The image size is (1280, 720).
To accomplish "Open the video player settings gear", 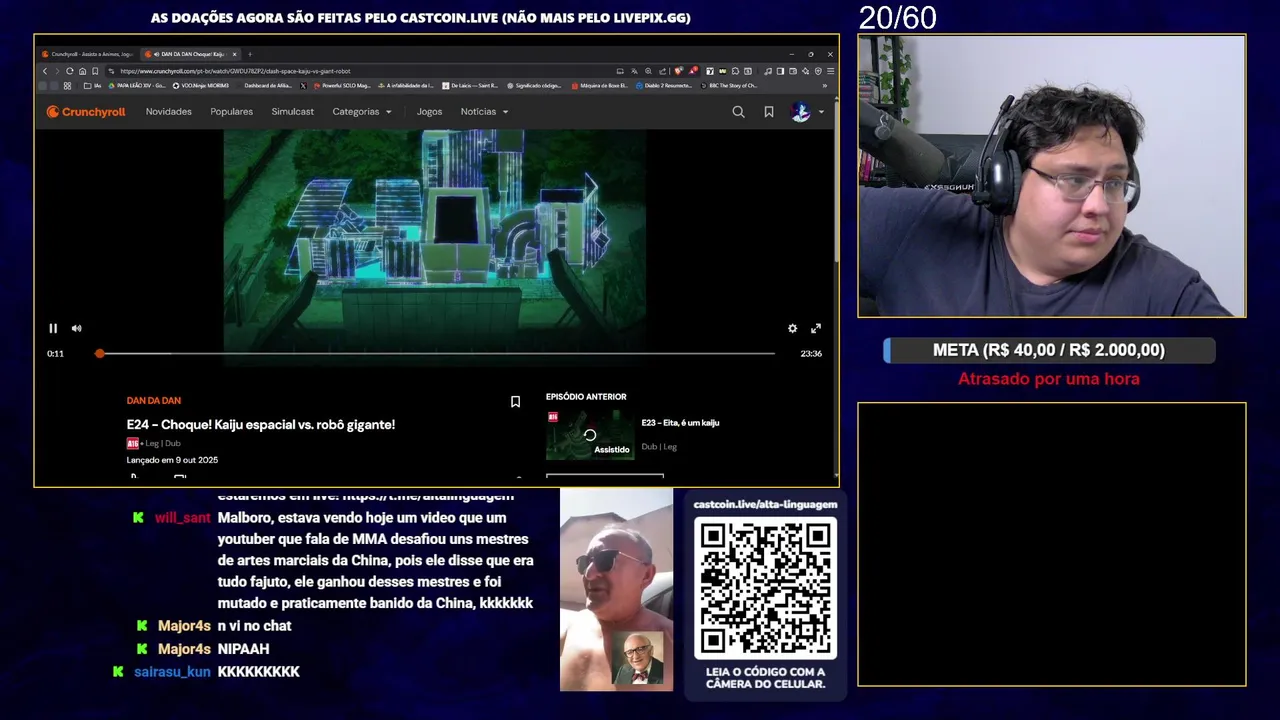I will (x=792, y=328).
